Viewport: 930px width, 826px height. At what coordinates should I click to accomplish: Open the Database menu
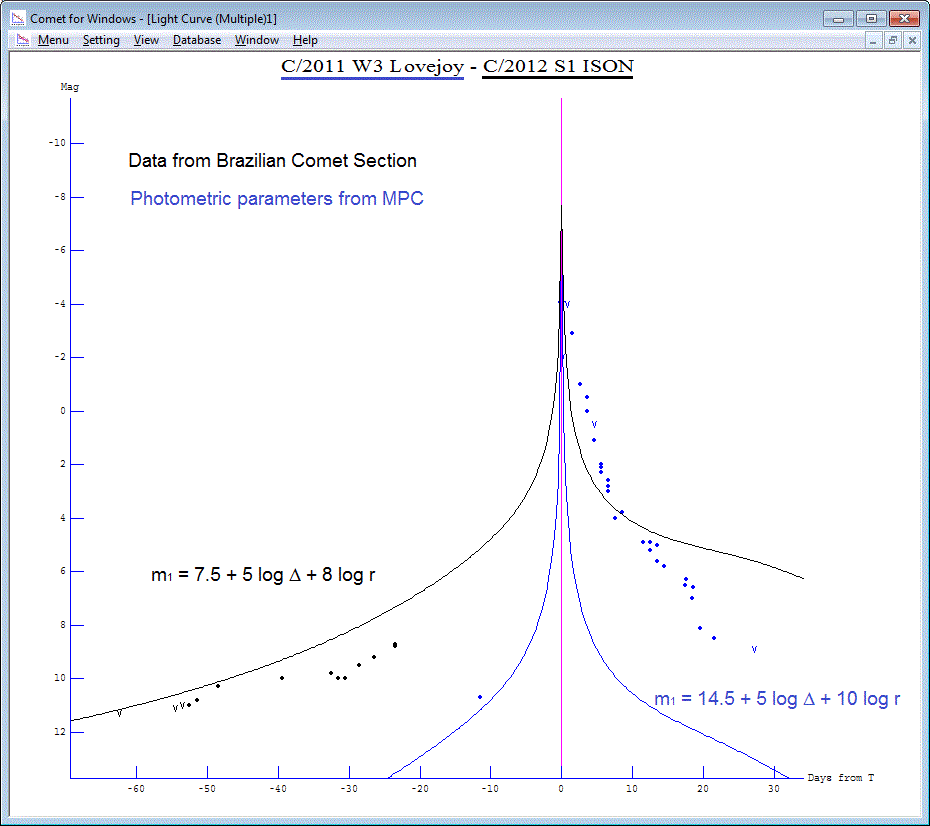(197, 40)
